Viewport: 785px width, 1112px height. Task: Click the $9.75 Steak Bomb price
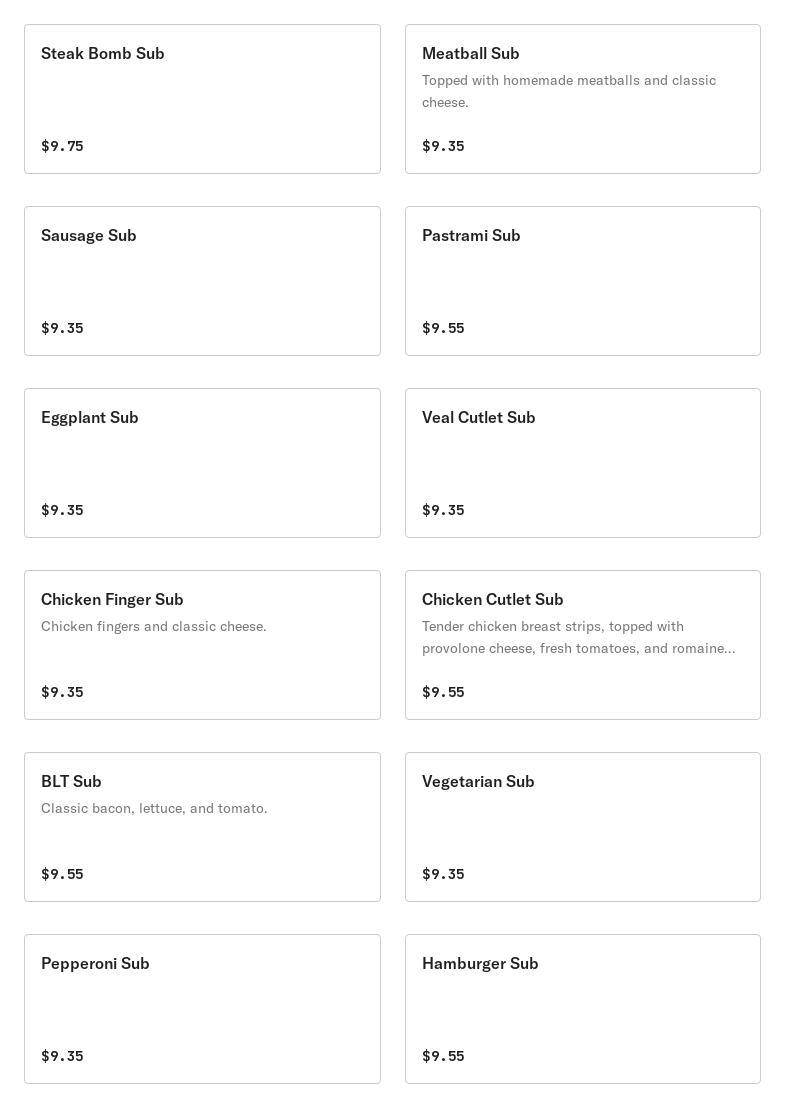62,146
